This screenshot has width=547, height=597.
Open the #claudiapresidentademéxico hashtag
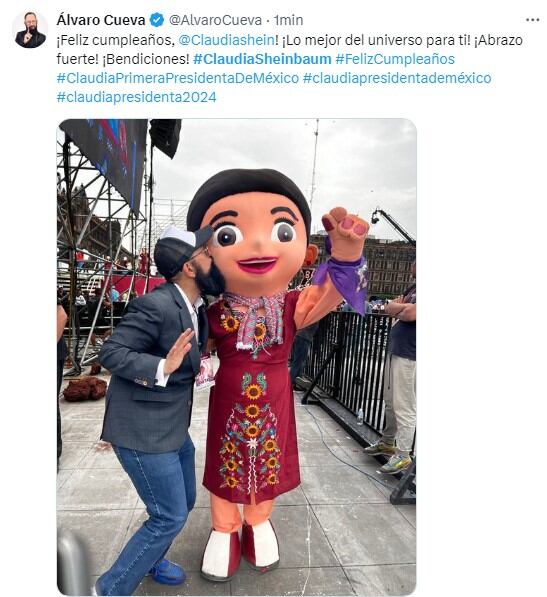(397, 78)
